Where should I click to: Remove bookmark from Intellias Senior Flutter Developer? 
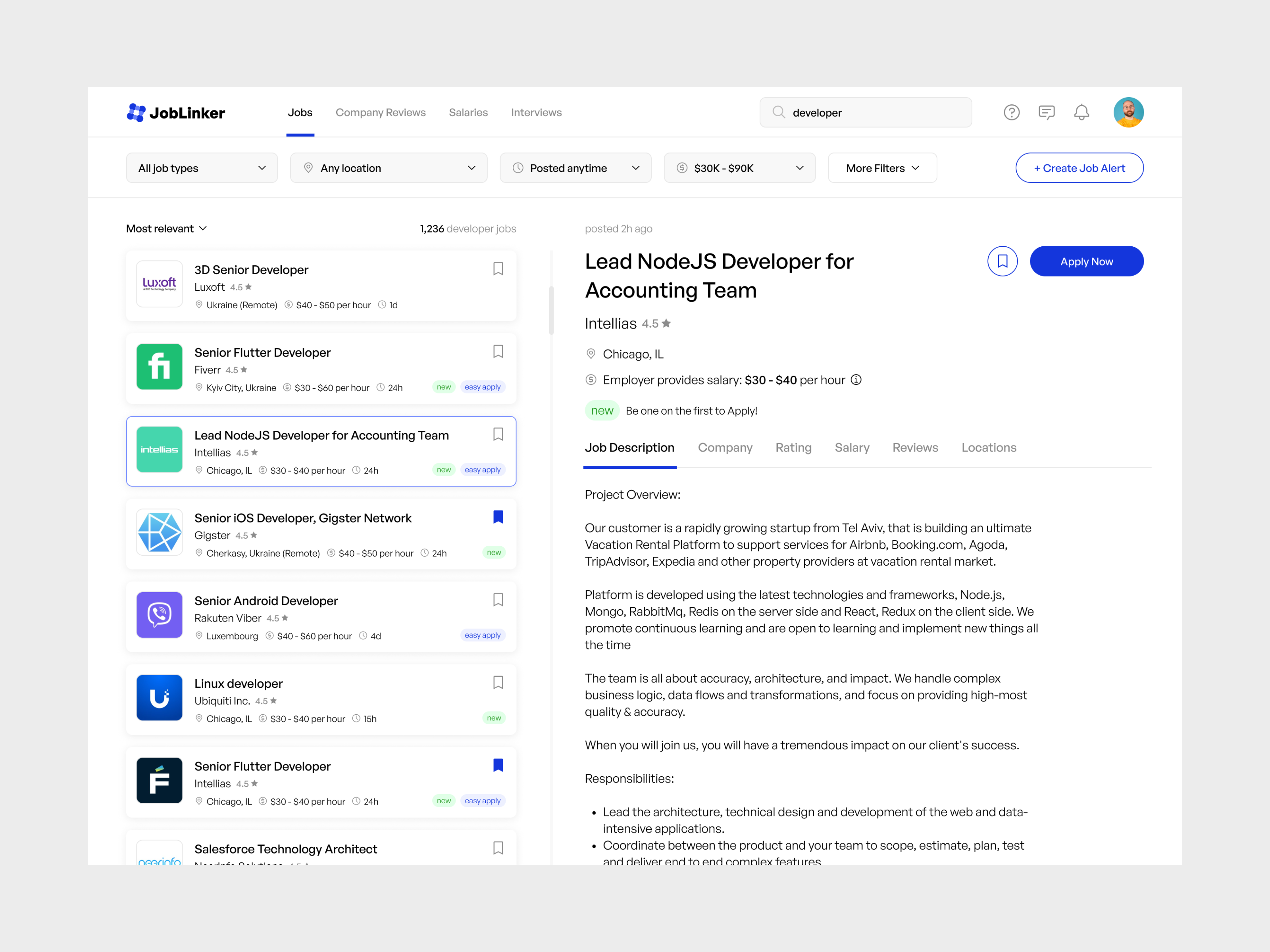[498, 765]
